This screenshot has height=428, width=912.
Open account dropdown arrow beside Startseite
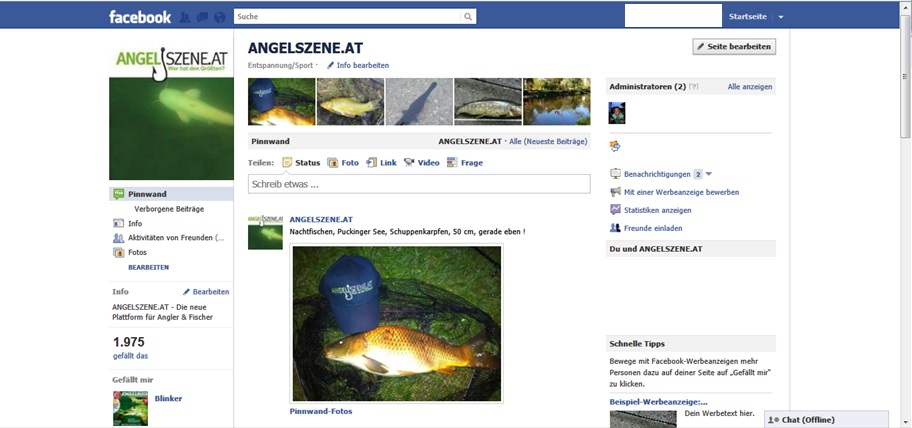pyautogui.click(x=781, y=17)
